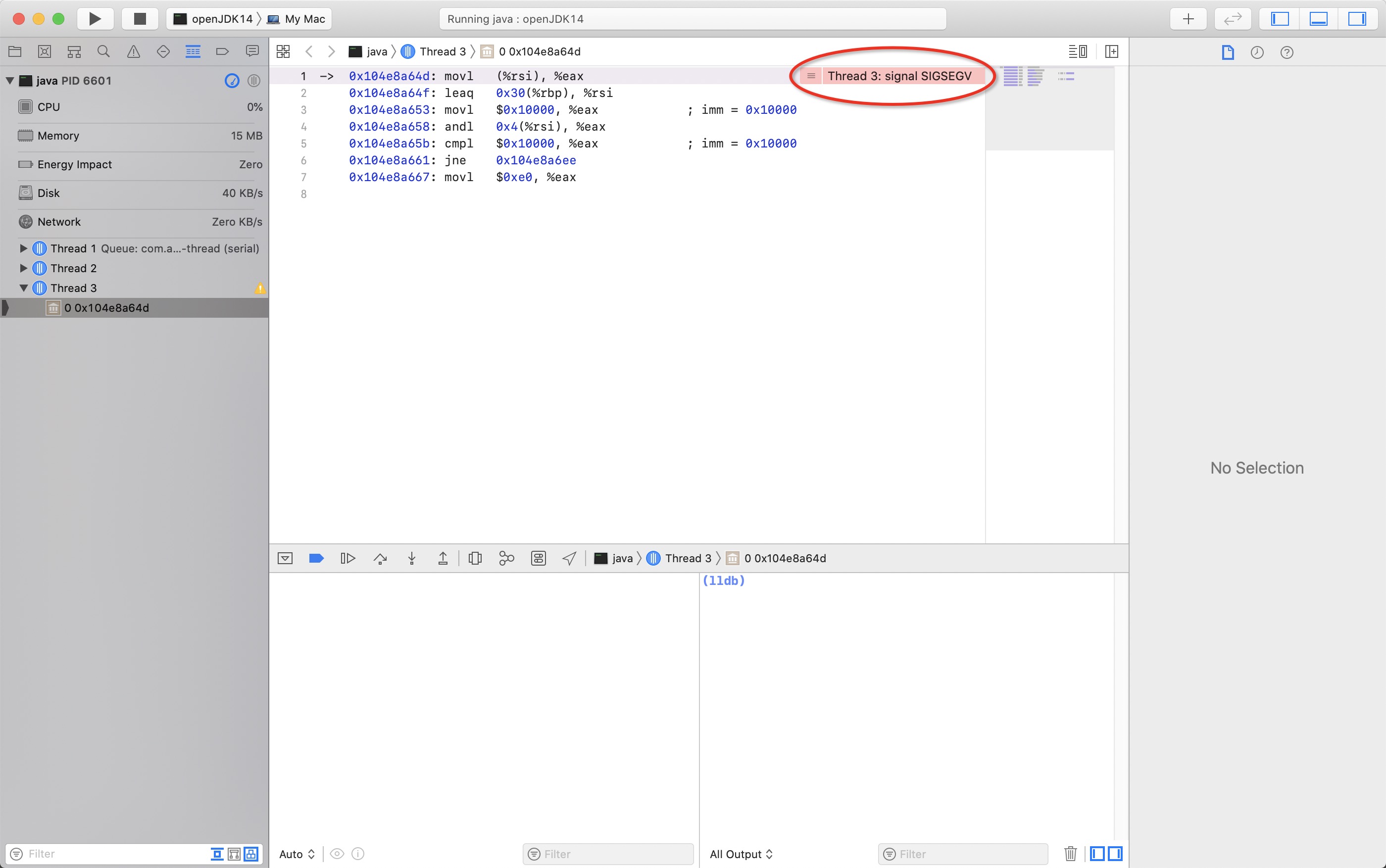Image resolution: width=1386 pixels, height=868 pixels.
Task: Show the Breakpoint navigator tab
Action: coord(222,51)
